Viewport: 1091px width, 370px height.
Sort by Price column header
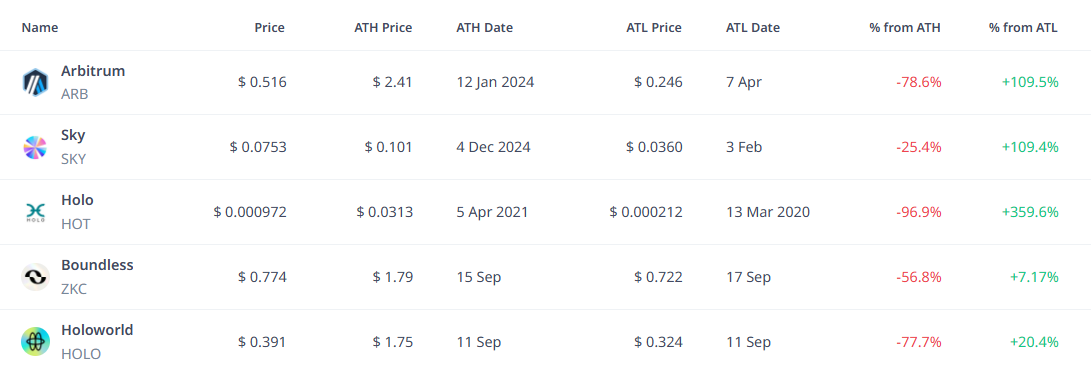[x=269, y=28]
